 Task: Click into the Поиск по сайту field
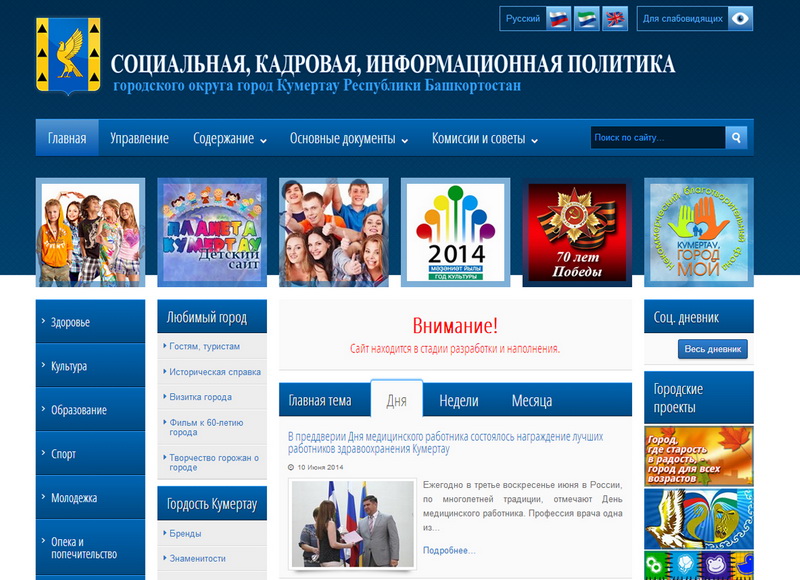pyautogui.click(x=658, y=138)
